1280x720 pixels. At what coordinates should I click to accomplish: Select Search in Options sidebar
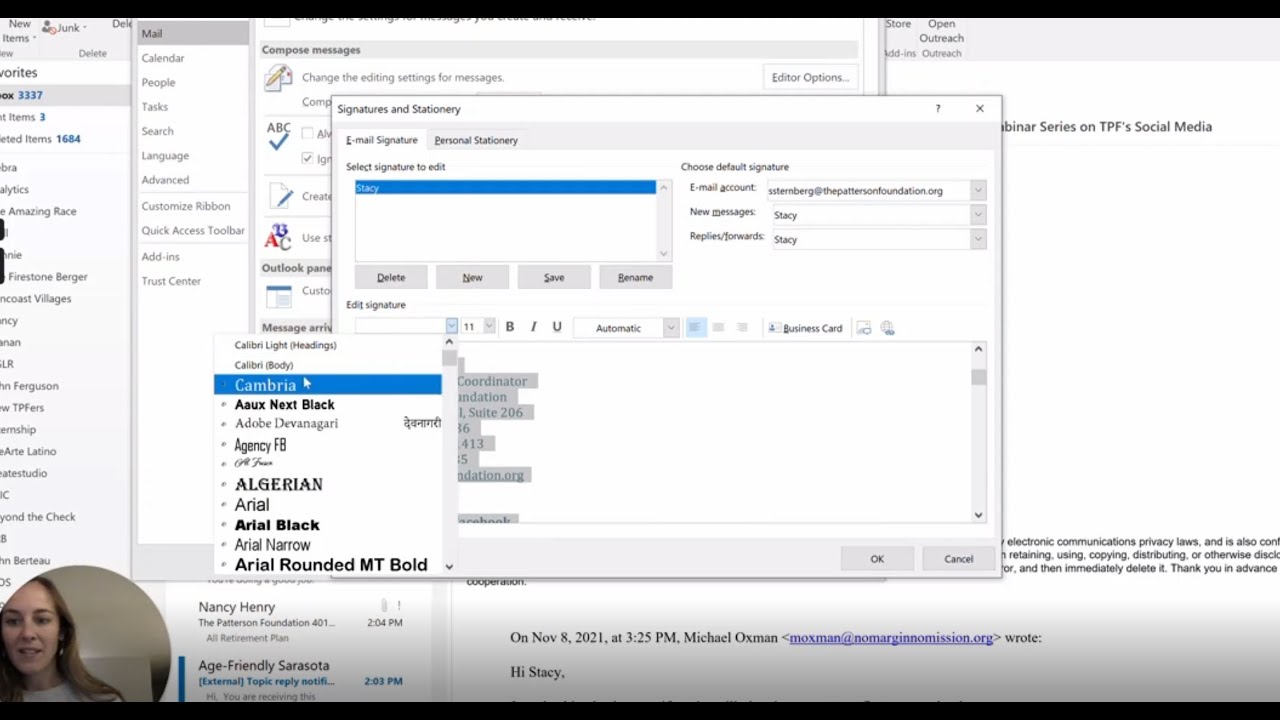pos(192,131)
